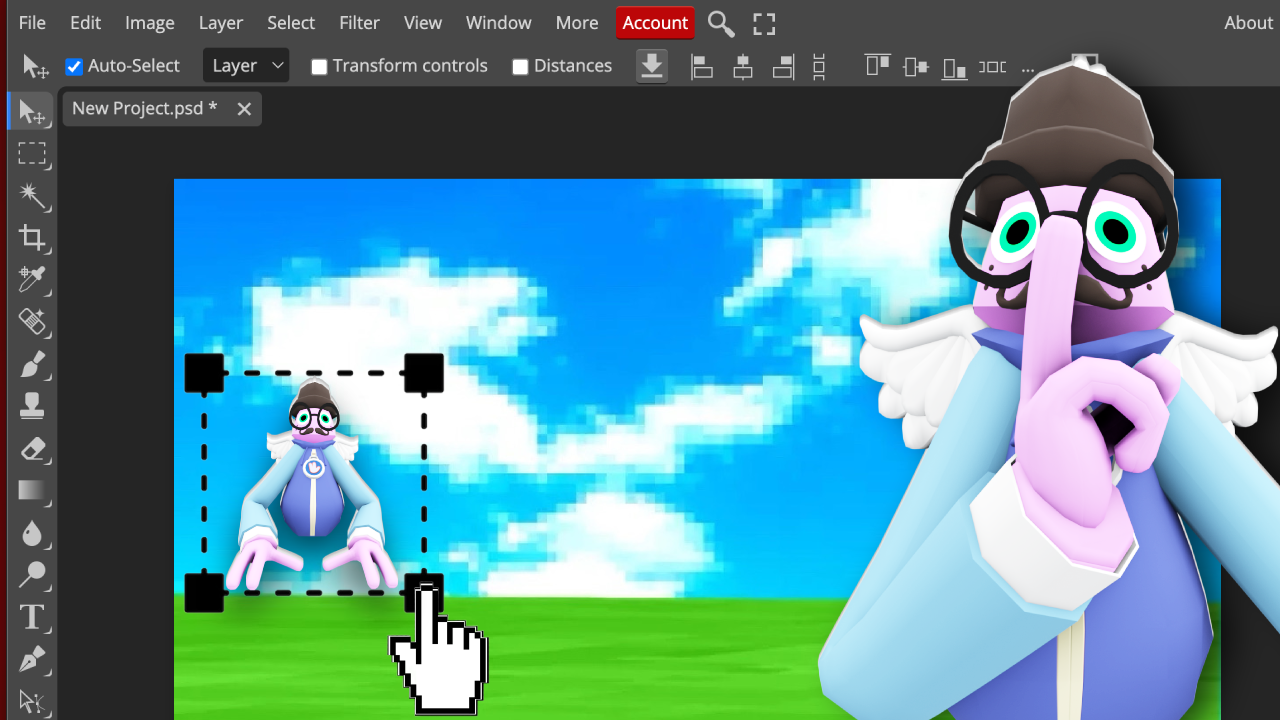Image resolution: width=1280 pixels, height=720 pixels.
Task: Enable the Transform controls checkbox
Action: tap(319, 67)
